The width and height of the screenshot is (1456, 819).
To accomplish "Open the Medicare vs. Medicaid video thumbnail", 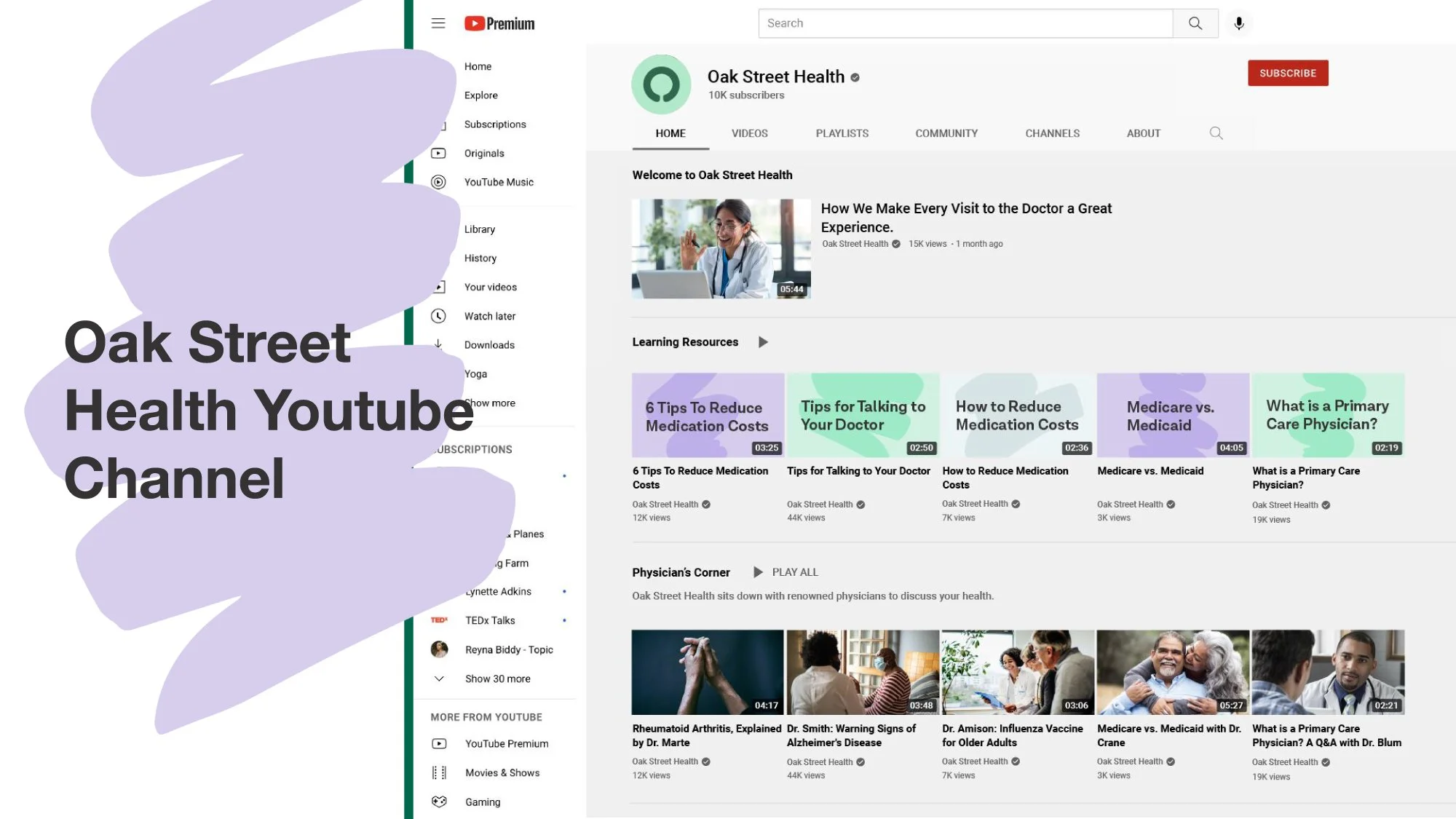I will [x=1172, y=415].
